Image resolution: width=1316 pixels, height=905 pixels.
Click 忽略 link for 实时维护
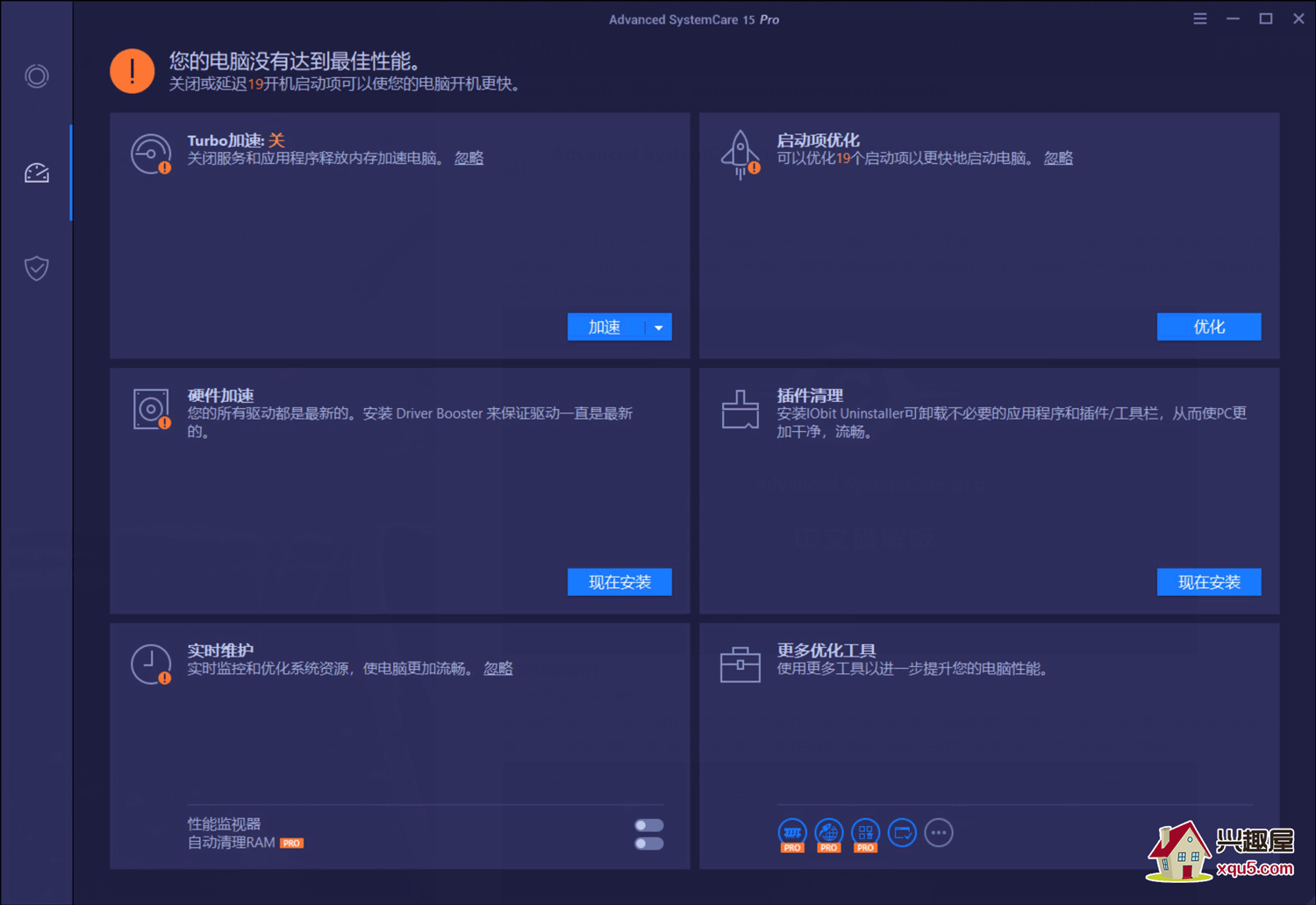click(x=498, y=669)
